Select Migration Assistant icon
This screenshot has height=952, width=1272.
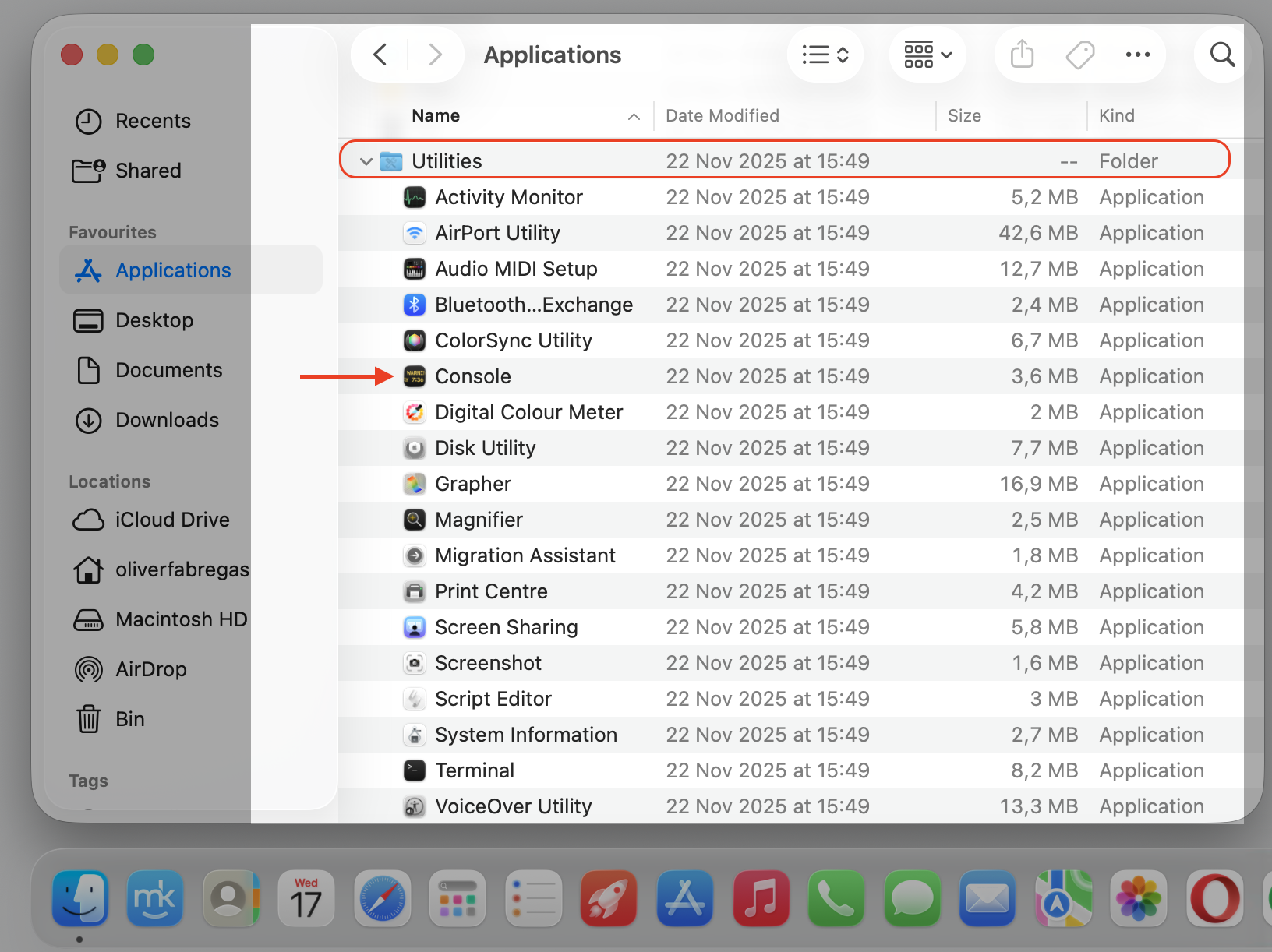coord(415,555)
